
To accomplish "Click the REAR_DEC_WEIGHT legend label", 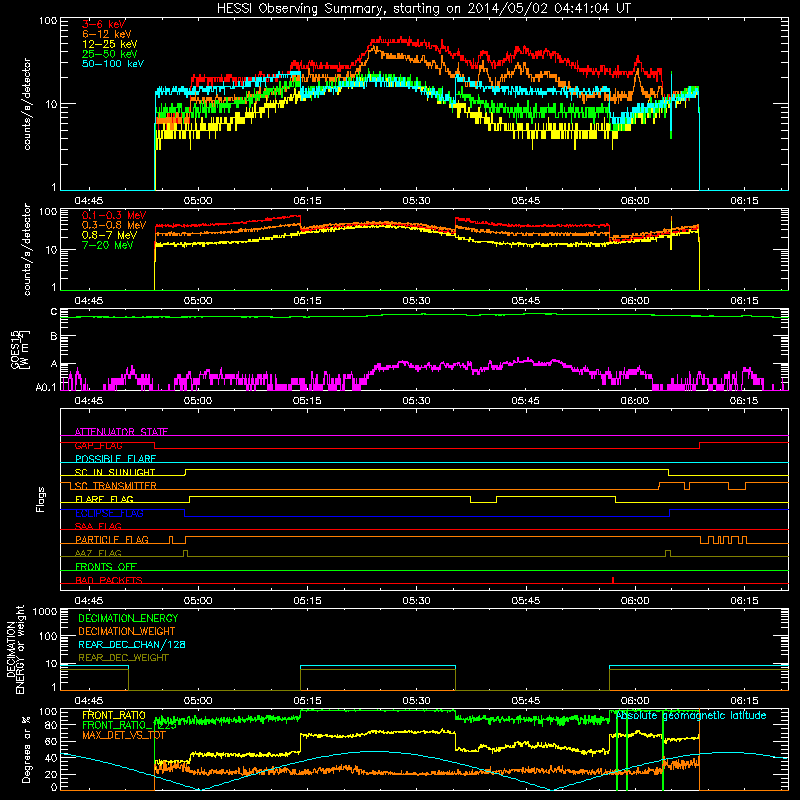I will (x=123, y=658).
